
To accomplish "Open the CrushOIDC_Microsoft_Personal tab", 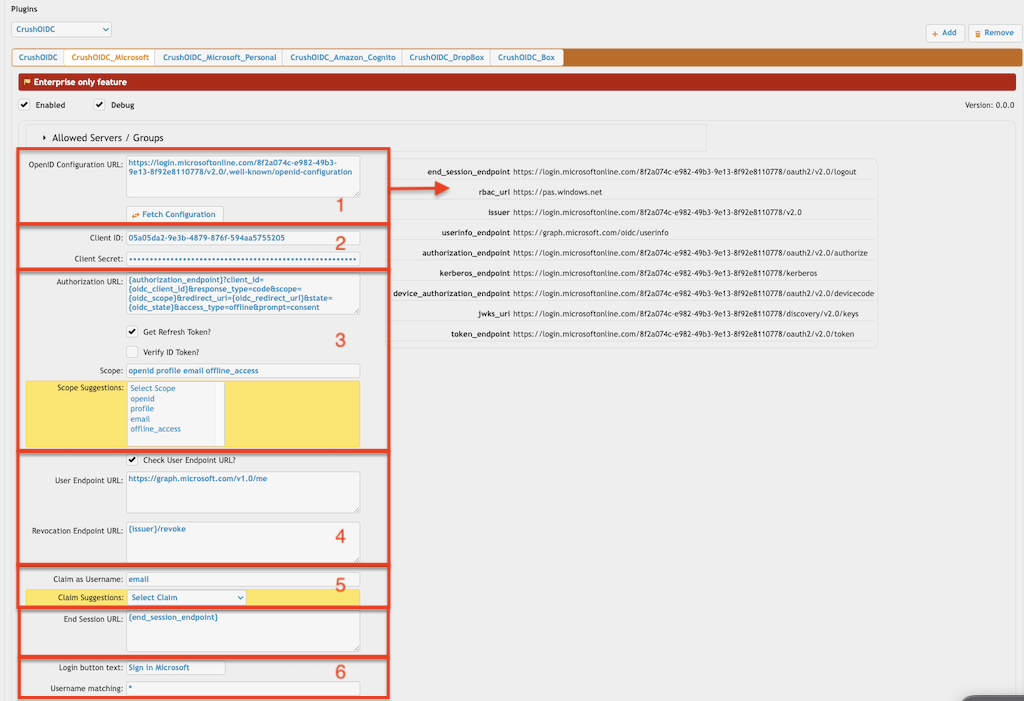I will (219, 57).
